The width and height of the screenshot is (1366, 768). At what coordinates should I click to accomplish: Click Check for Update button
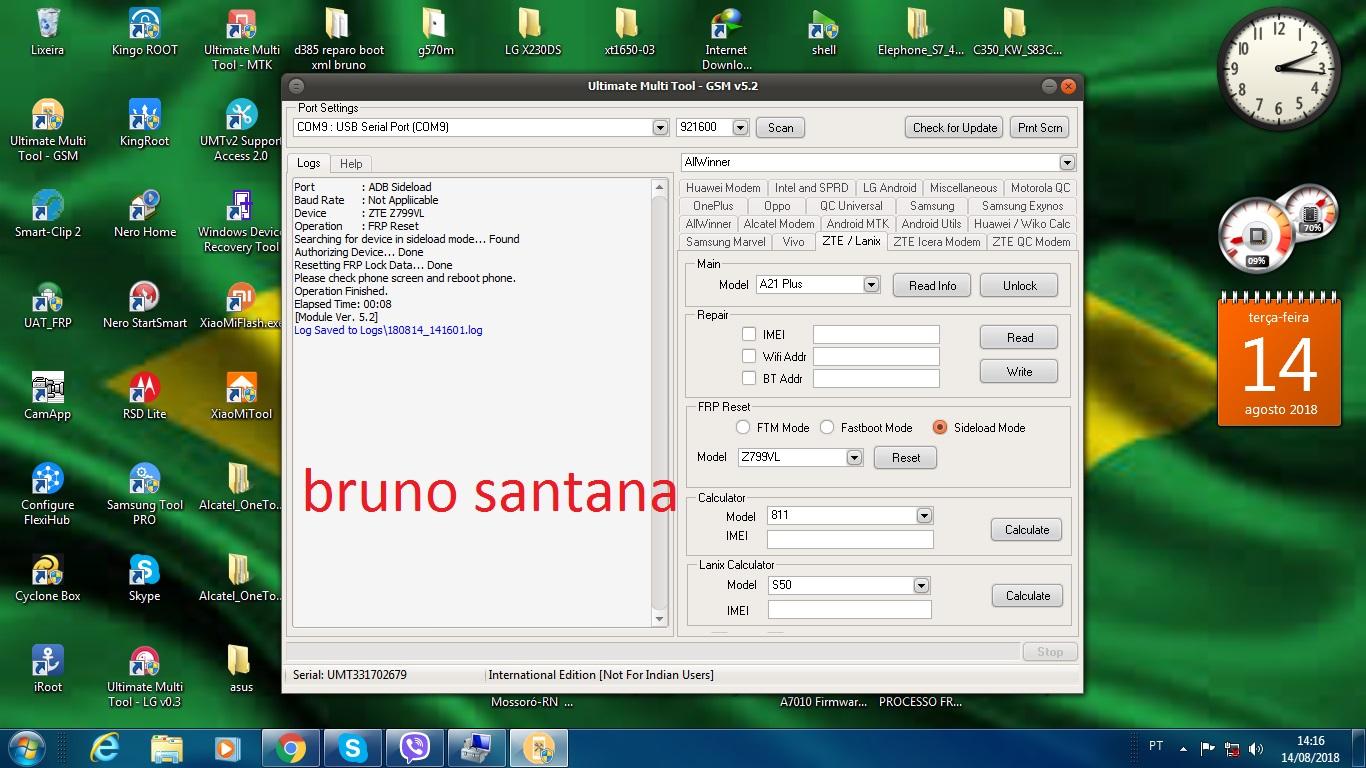coord(955,128)
